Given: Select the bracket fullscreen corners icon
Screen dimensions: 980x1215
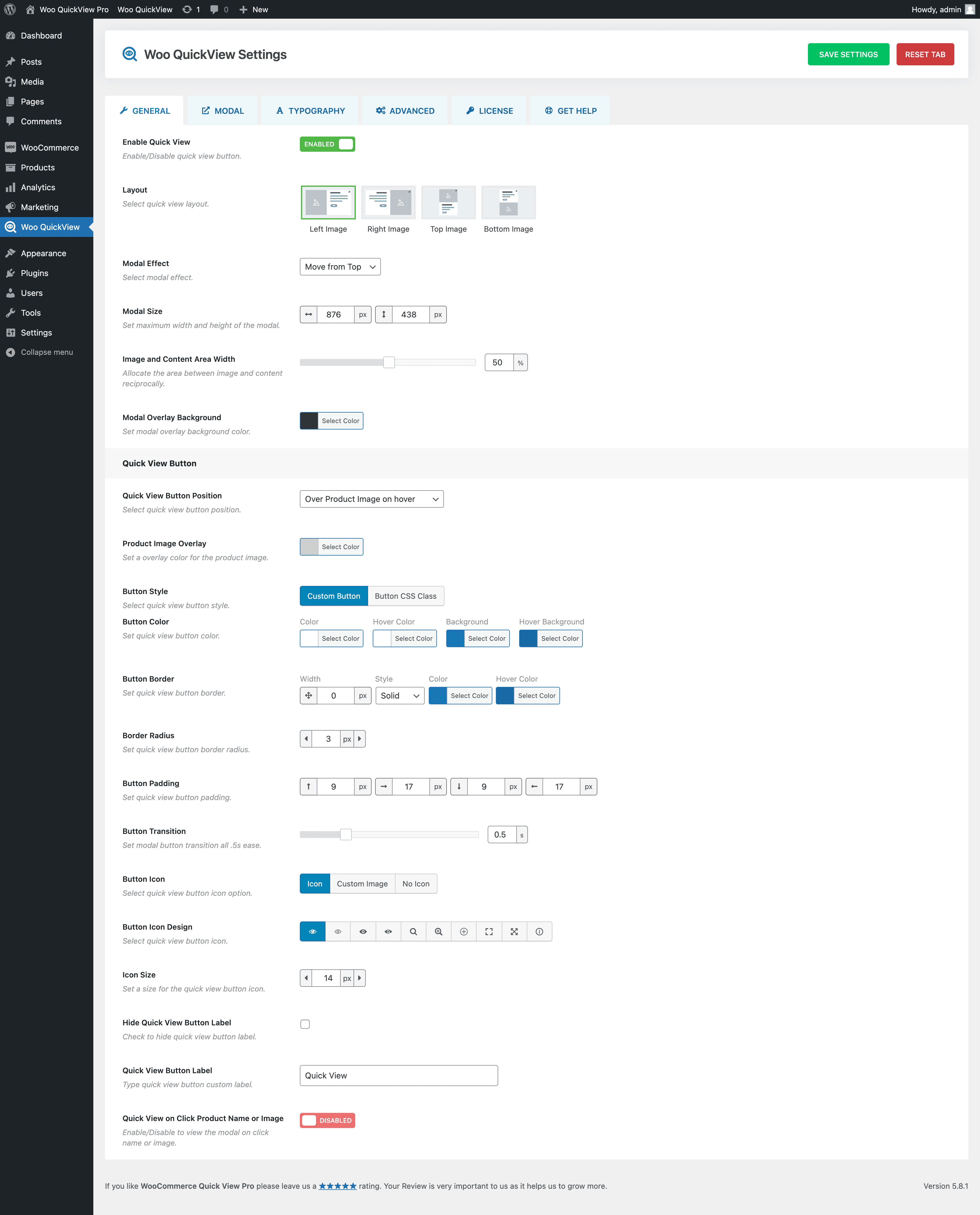Looking at the screenshot, I should pyautogui.click(x=489, y=932).
